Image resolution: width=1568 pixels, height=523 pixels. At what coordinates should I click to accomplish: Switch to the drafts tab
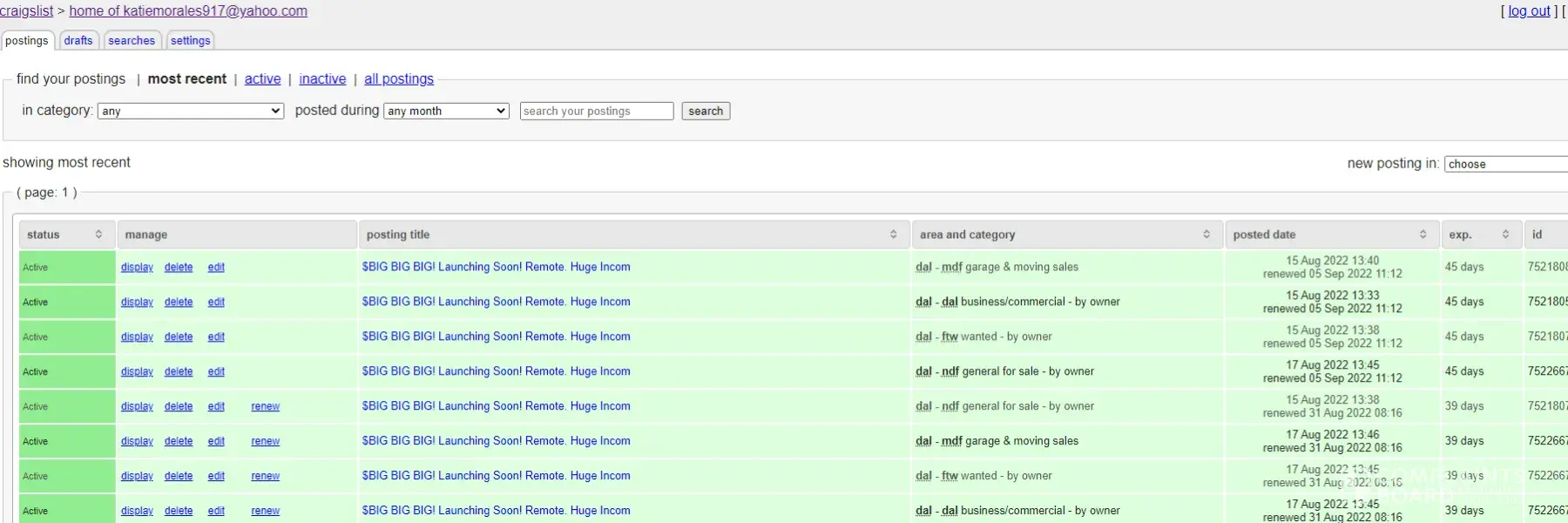[x=78, y=40]
